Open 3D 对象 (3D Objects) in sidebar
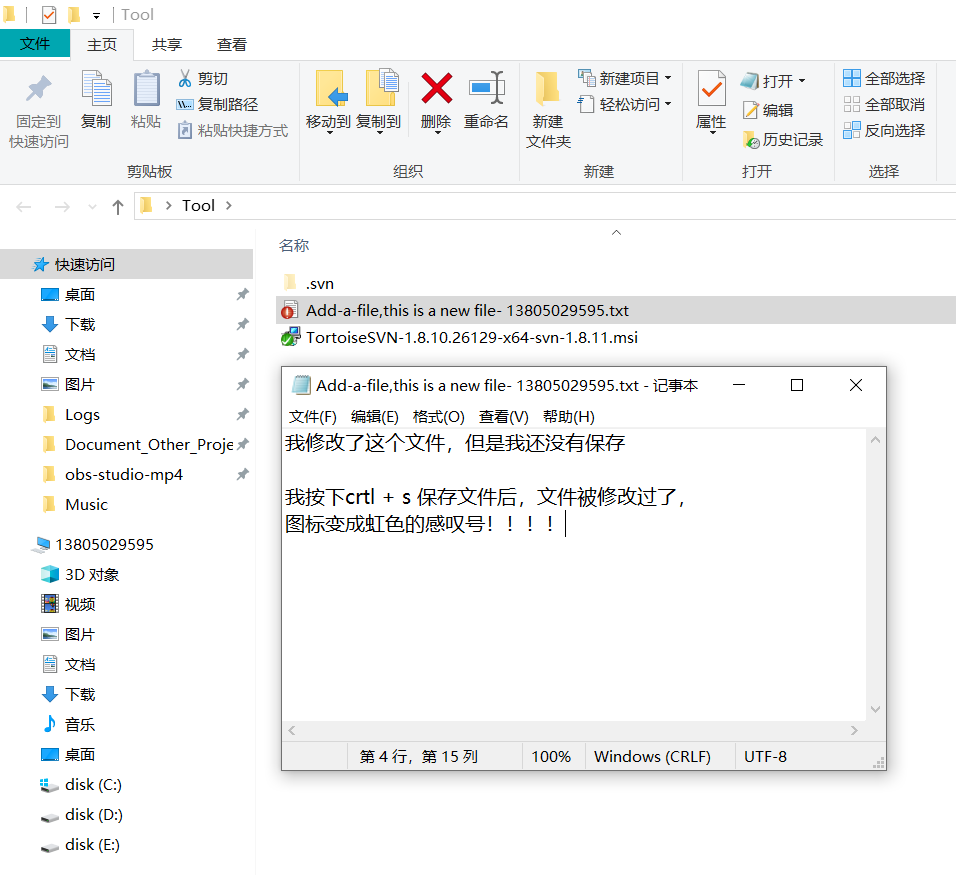956x875 pixels. [91, 574]
